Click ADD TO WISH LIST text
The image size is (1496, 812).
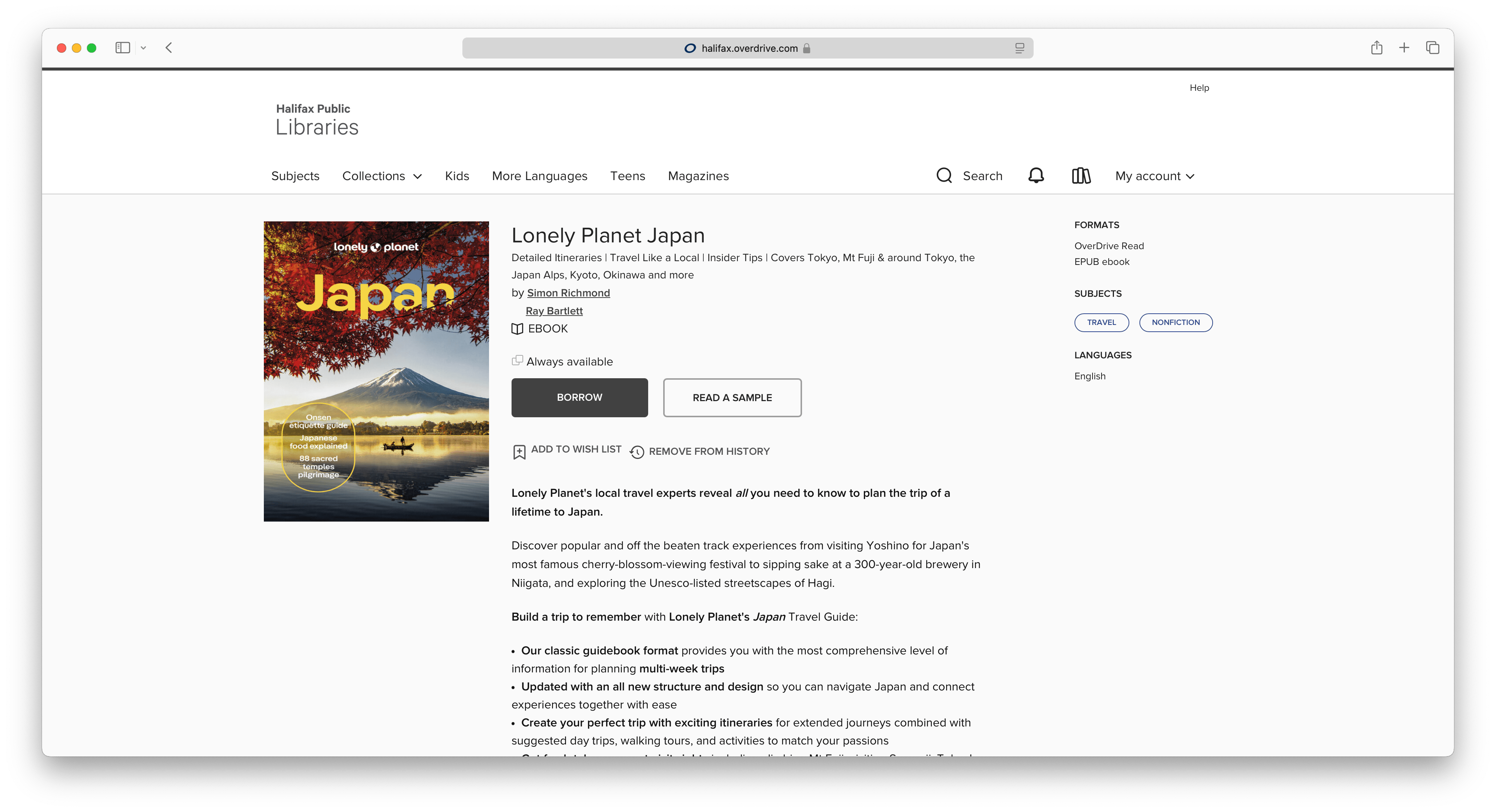pyautogui.click(x=576, y=449)
